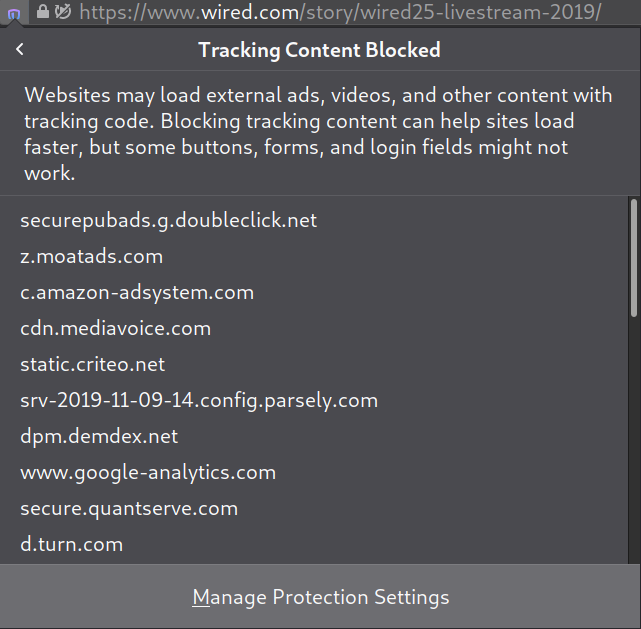
Task: Open Manage Protection Settings
Action: click(320, 597)
